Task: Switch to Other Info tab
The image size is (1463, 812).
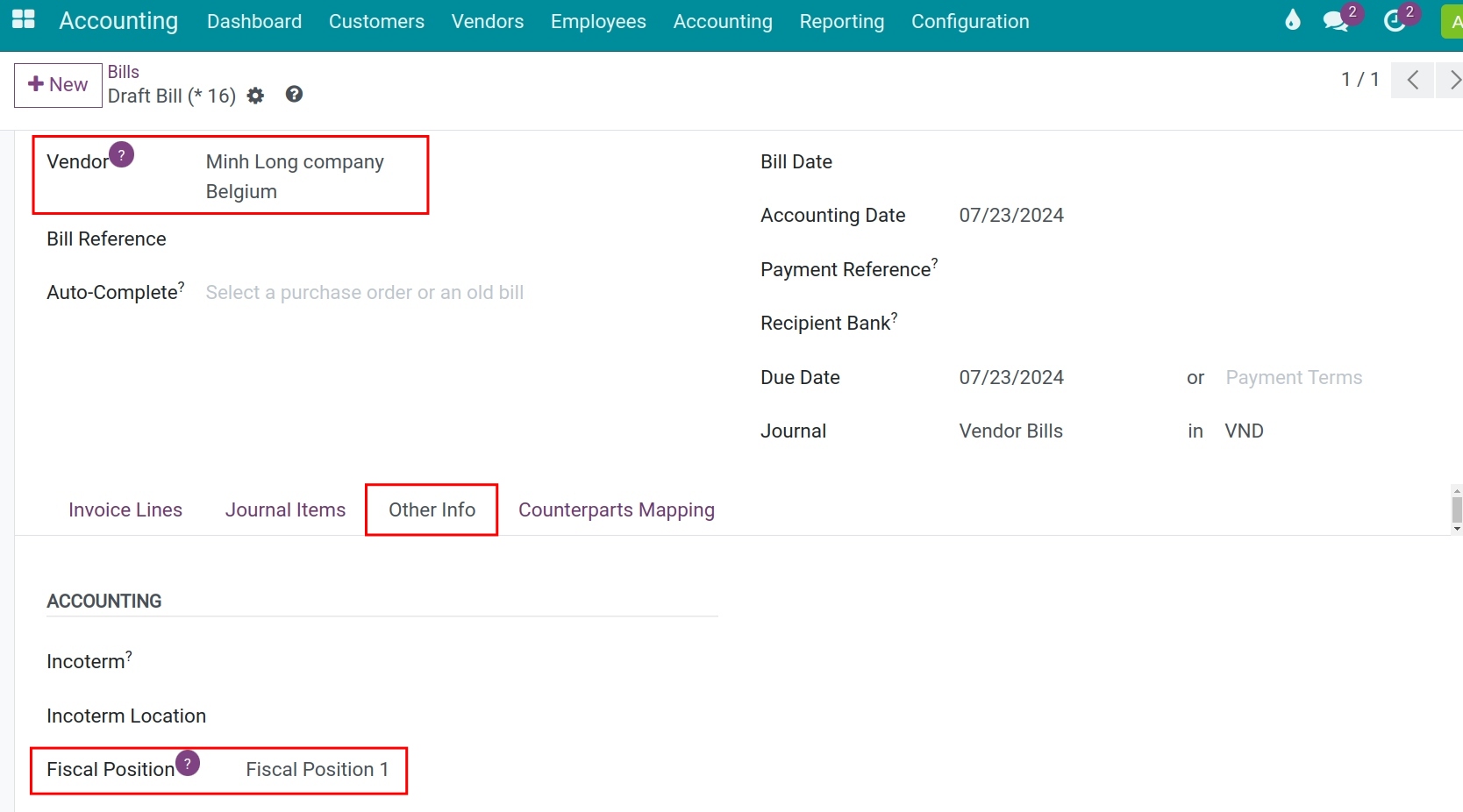Action: pyautogui.click(x=432, y=509)
